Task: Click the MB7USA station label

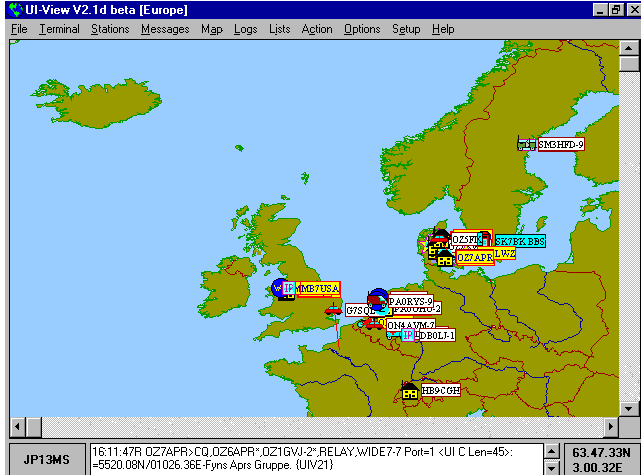Action: (318, 289)
